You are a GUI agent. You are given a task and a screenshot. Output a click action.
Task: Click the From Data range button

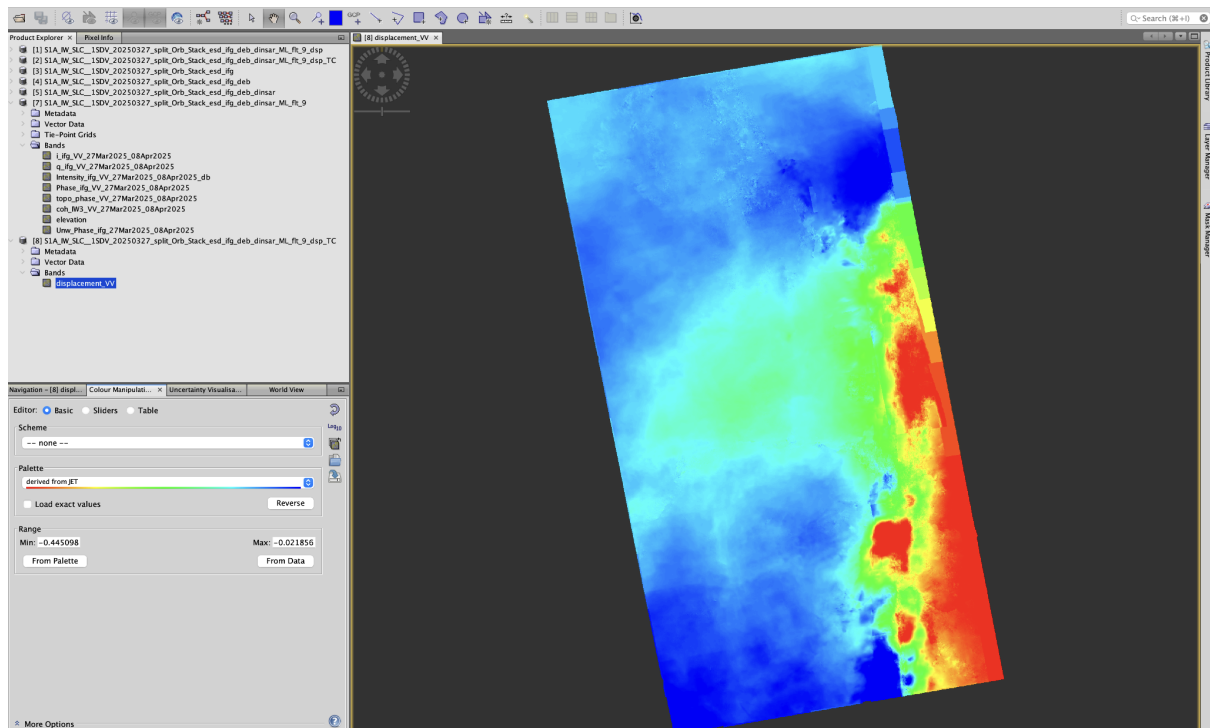(286, 561)
